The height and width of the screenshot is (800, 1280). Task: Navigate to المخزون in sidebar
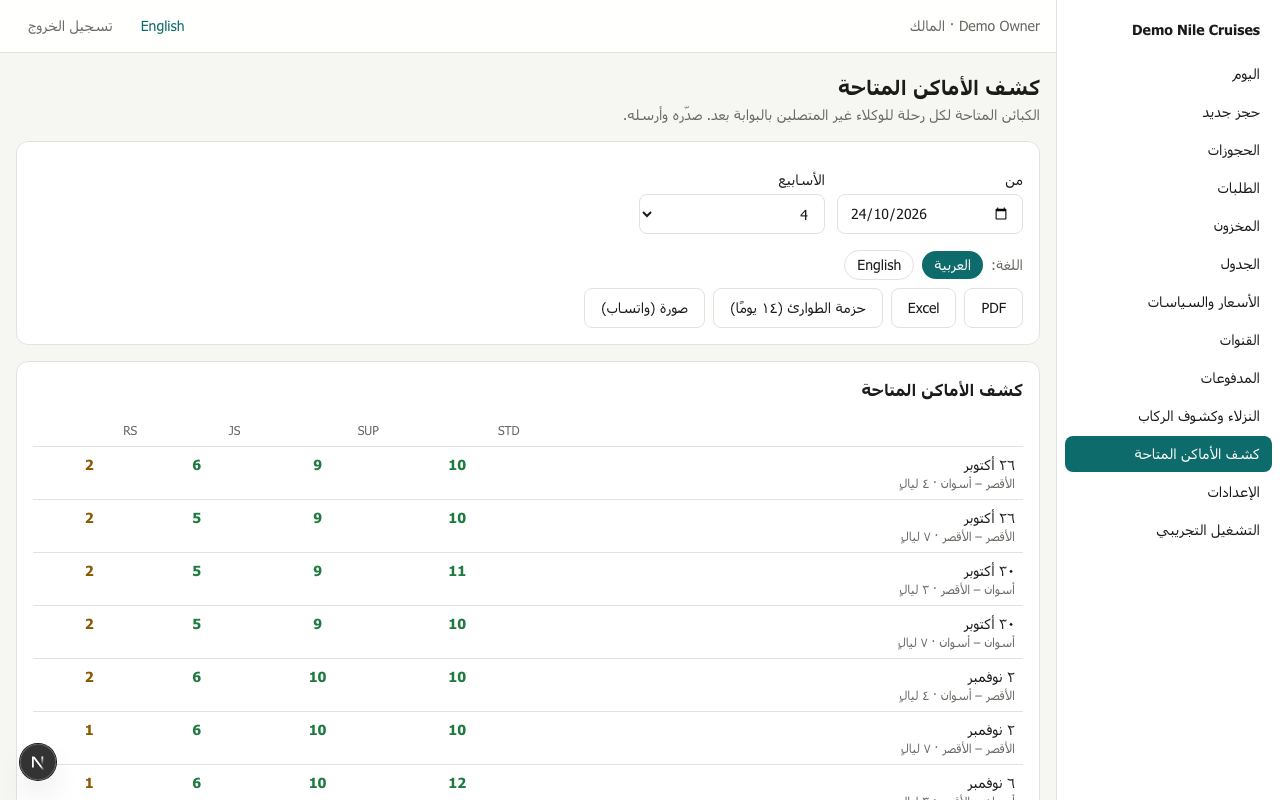point(1168,226)
